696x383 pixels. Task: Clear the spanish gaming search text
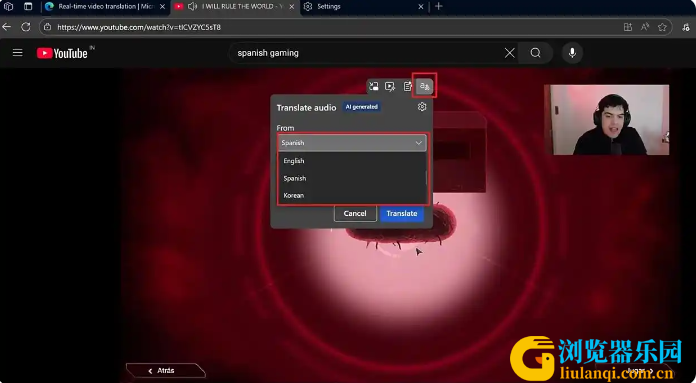pyautogui.click(x=510, y=53)
